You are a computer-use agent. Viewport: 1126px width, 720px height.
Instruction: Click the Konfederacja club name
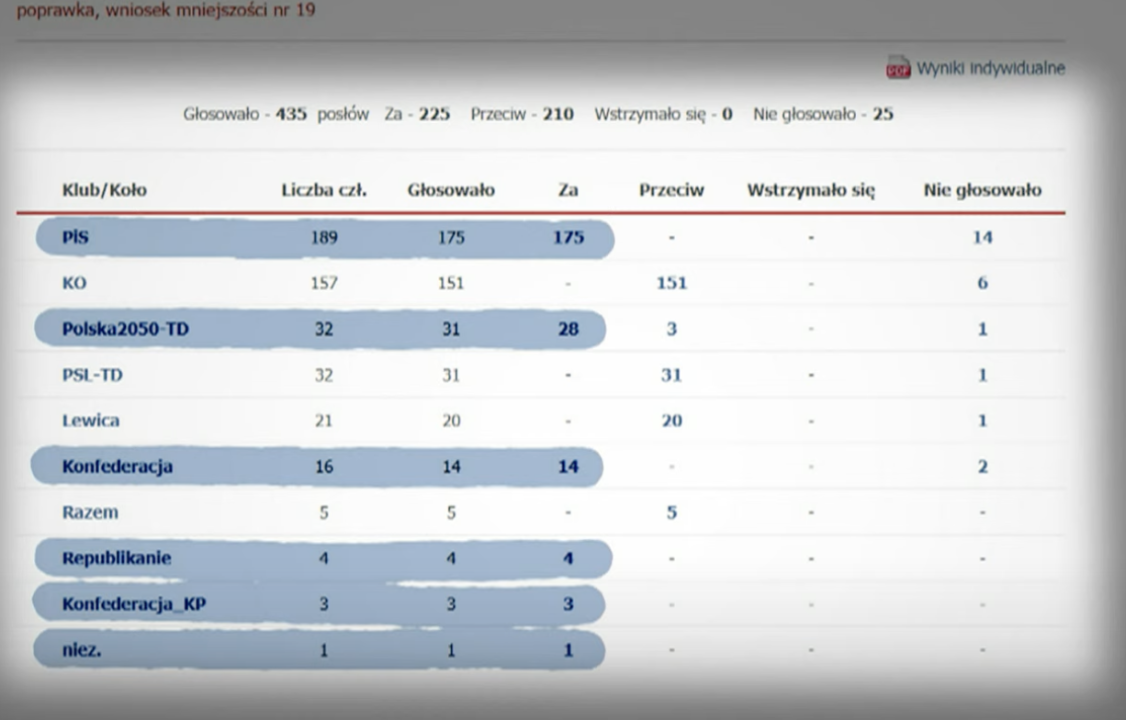click(x=117, y=467)
